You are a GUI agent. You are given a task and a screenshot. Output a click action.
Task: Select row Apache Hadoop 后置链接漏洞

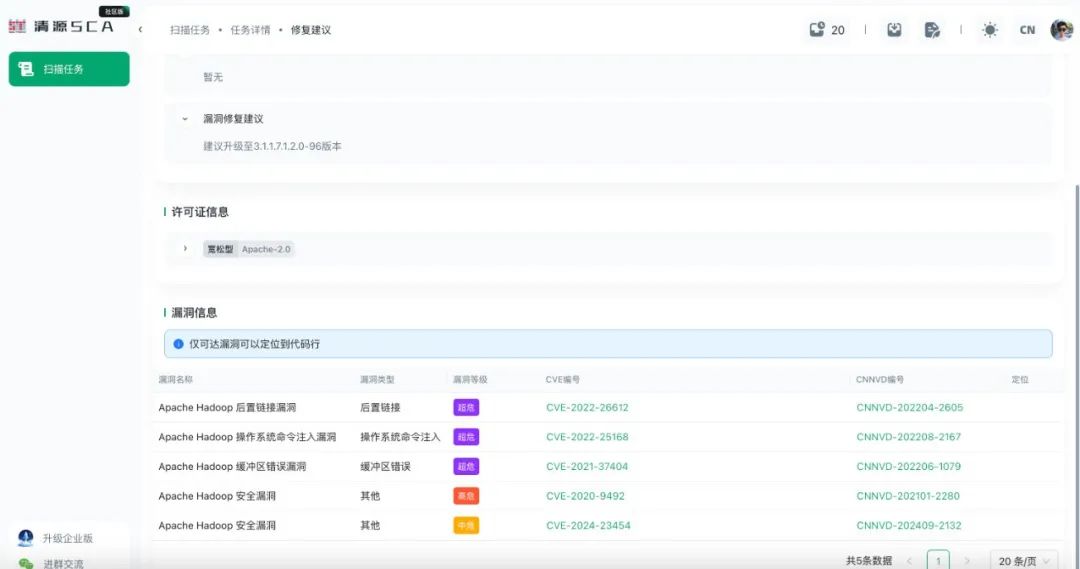click(606, 407)
